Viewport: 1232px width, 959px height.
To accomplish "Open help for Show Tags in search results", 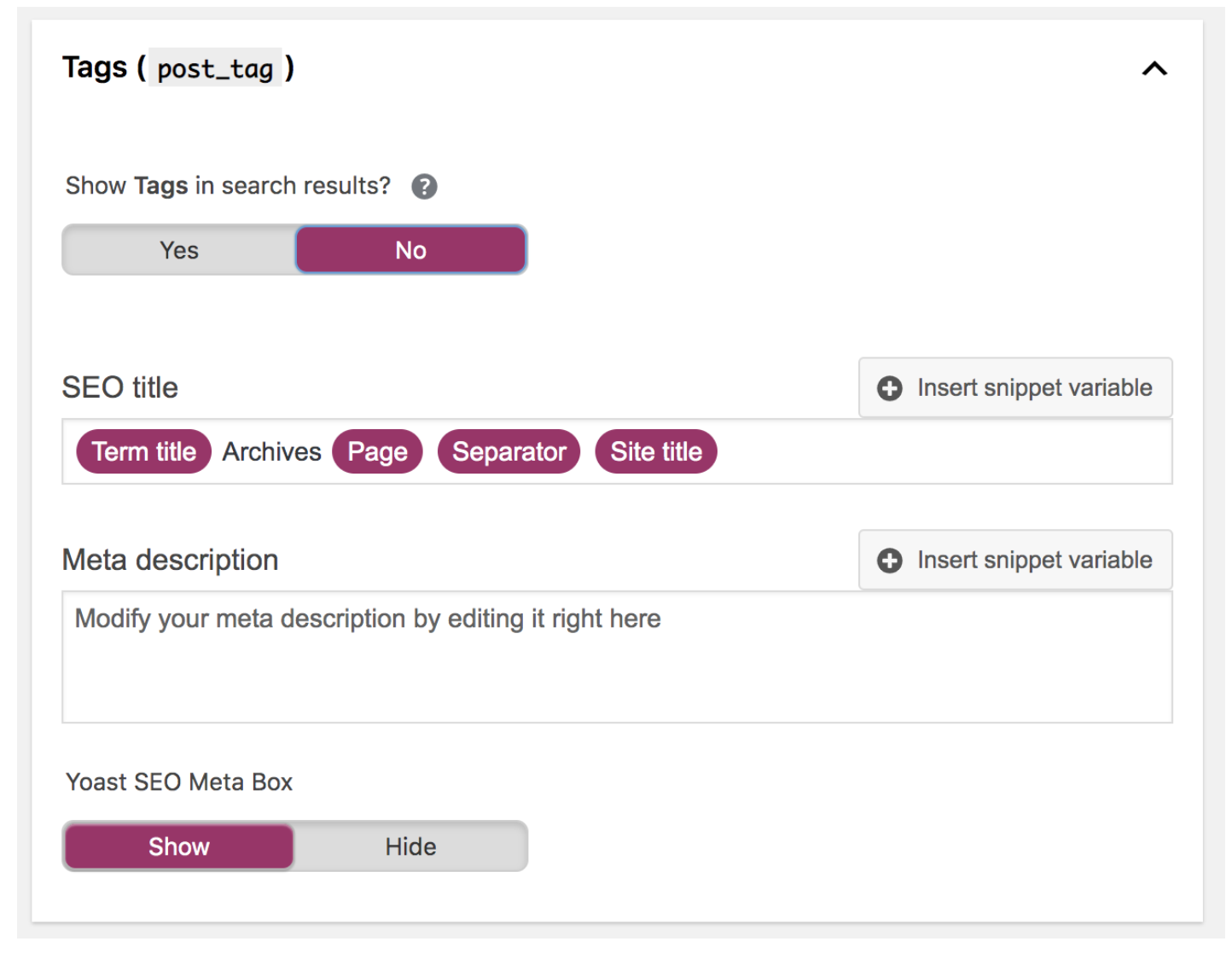I will click(x=424, y=187).
